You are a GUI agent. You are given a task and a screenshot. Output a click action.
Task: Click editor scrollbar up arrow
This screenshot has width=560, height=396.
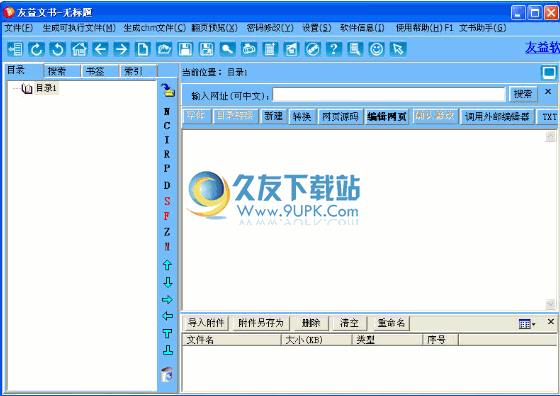pyautogui.click(x=550, y=136)
